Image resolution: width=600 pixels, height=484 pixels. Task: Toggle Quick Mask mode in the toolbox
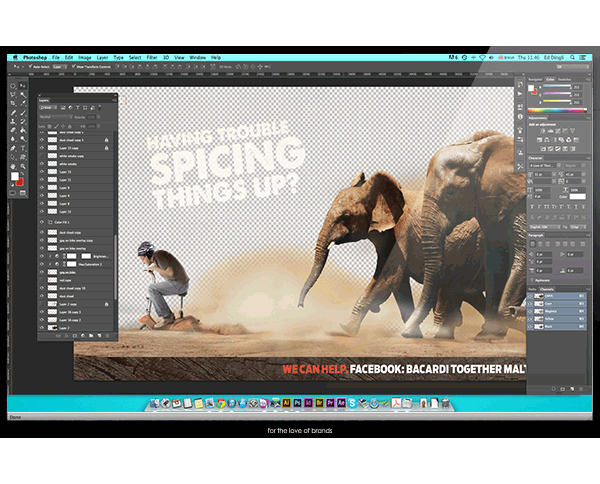[x=13, y=193]
